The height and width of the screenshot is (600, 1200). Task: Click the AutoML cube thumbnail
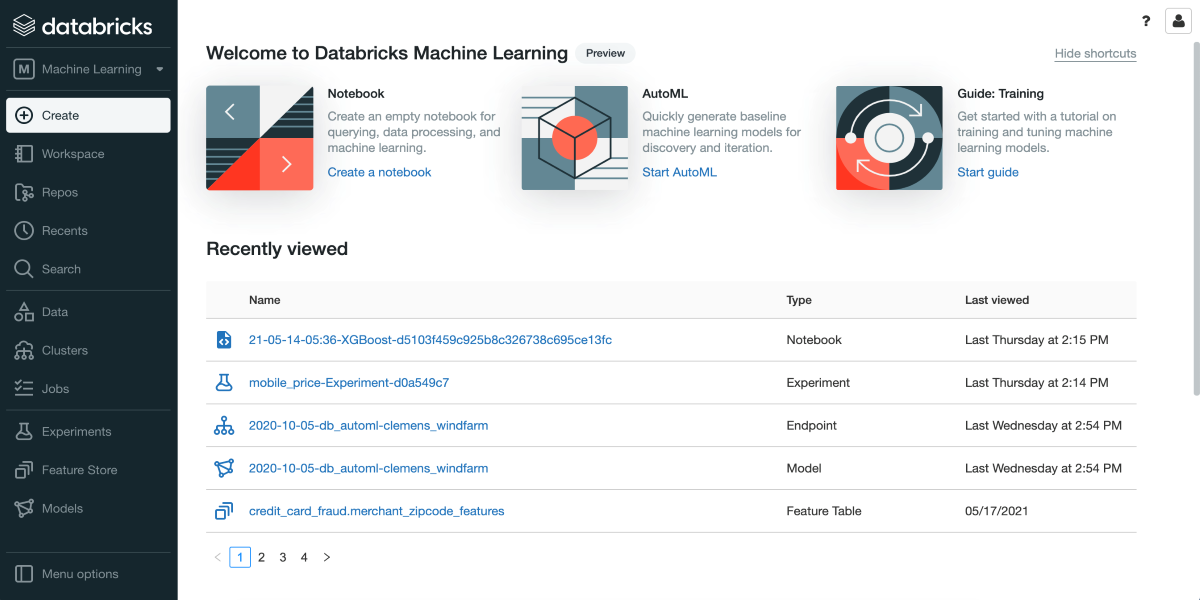click(x=575, y=138)
